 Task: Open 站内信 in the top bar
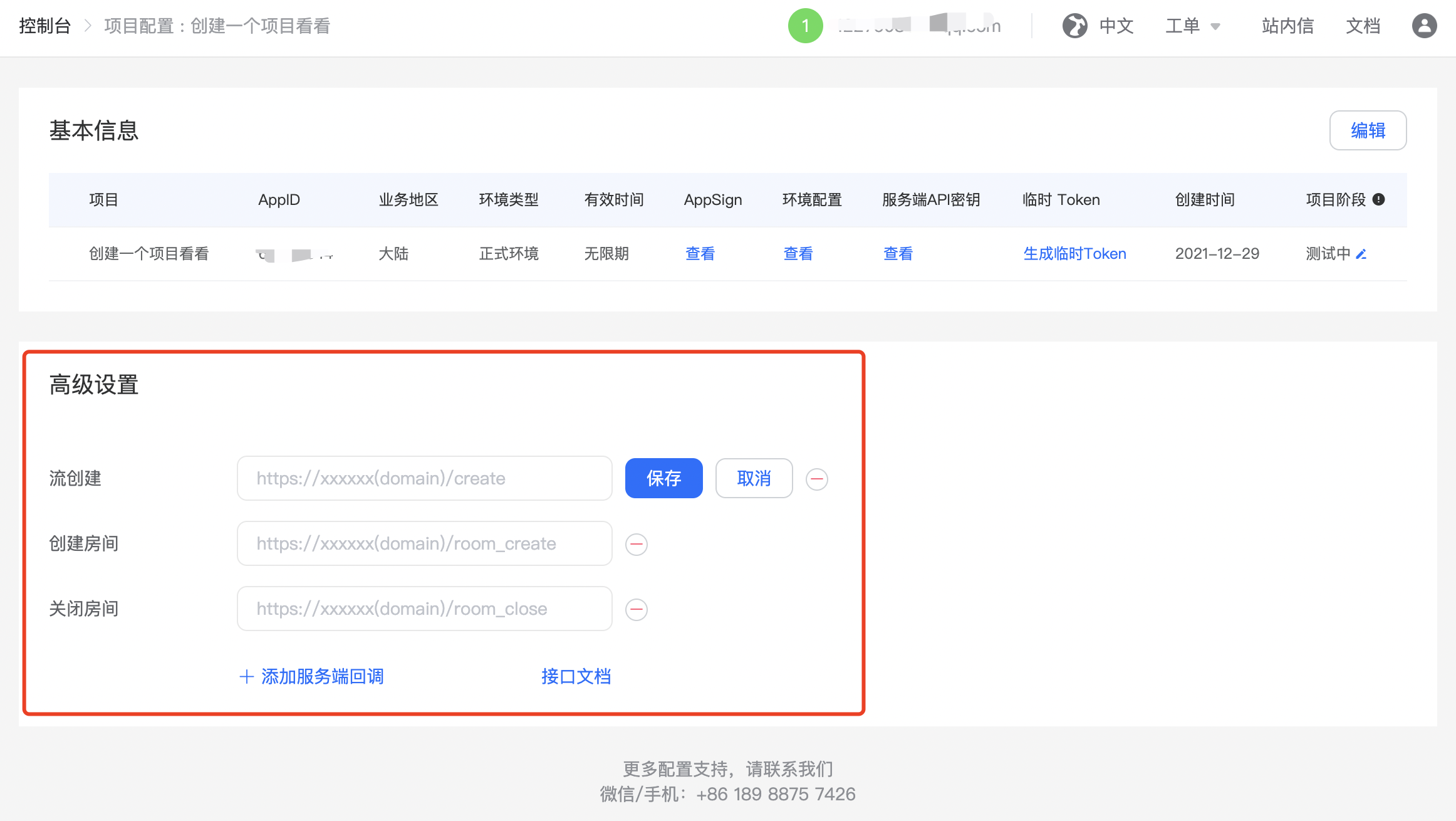click(x=1287, y=26)
